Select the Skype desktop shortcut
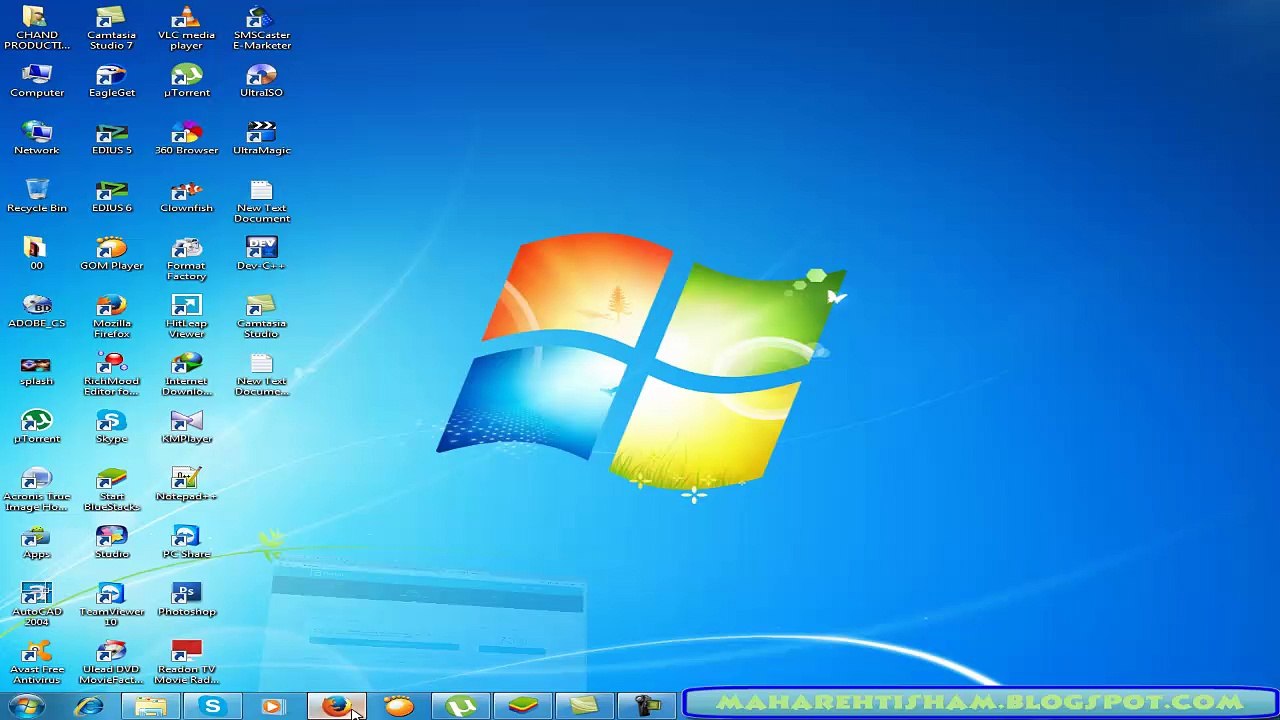The width and height of the screenshot is (1280, 720). coord(112,427)
